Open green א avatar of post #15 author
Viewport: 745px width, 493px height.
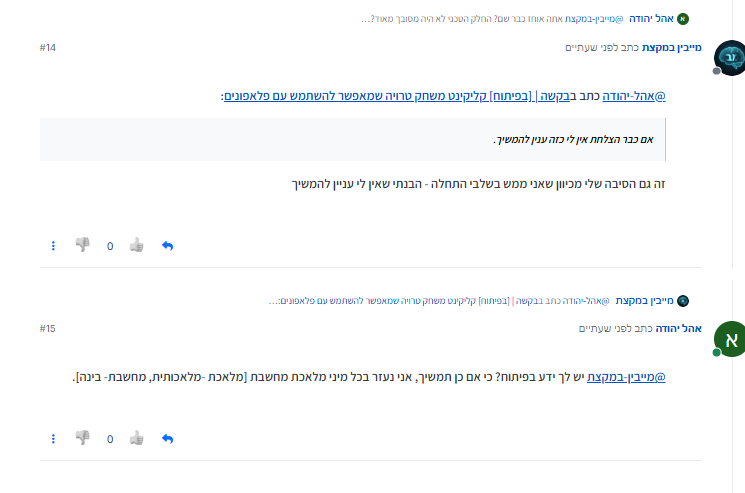(x=730, y=339)
